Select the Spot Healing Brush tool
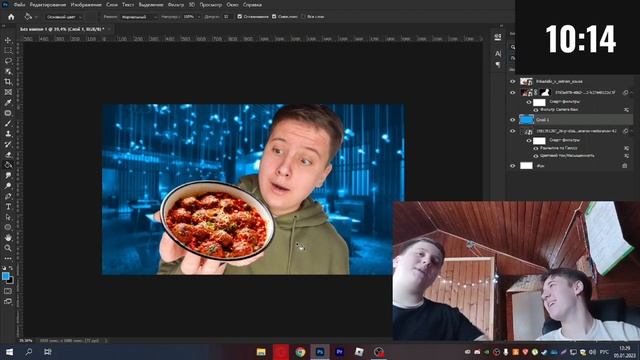640x360 pixels. [8, 113]
